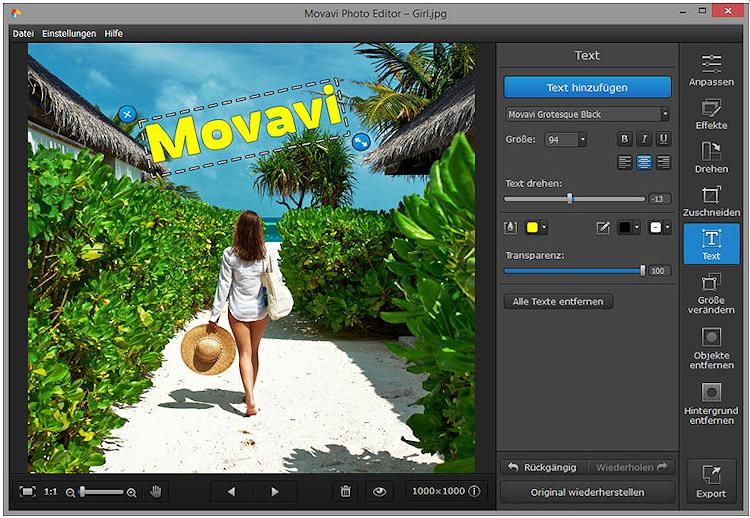
Task: Set zoom to 1:1
Action: 51,492
